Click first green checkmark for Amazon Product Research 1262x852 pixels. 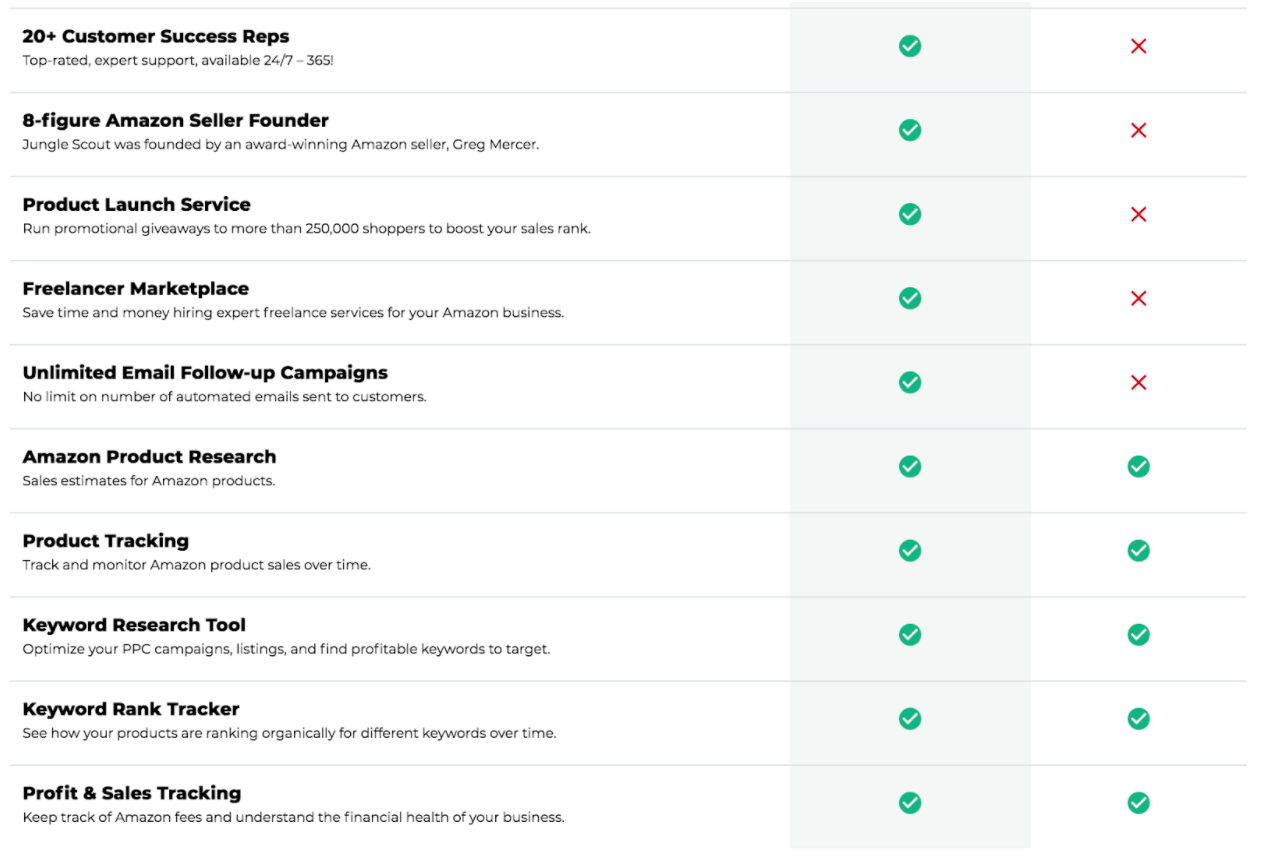(910, 466)
